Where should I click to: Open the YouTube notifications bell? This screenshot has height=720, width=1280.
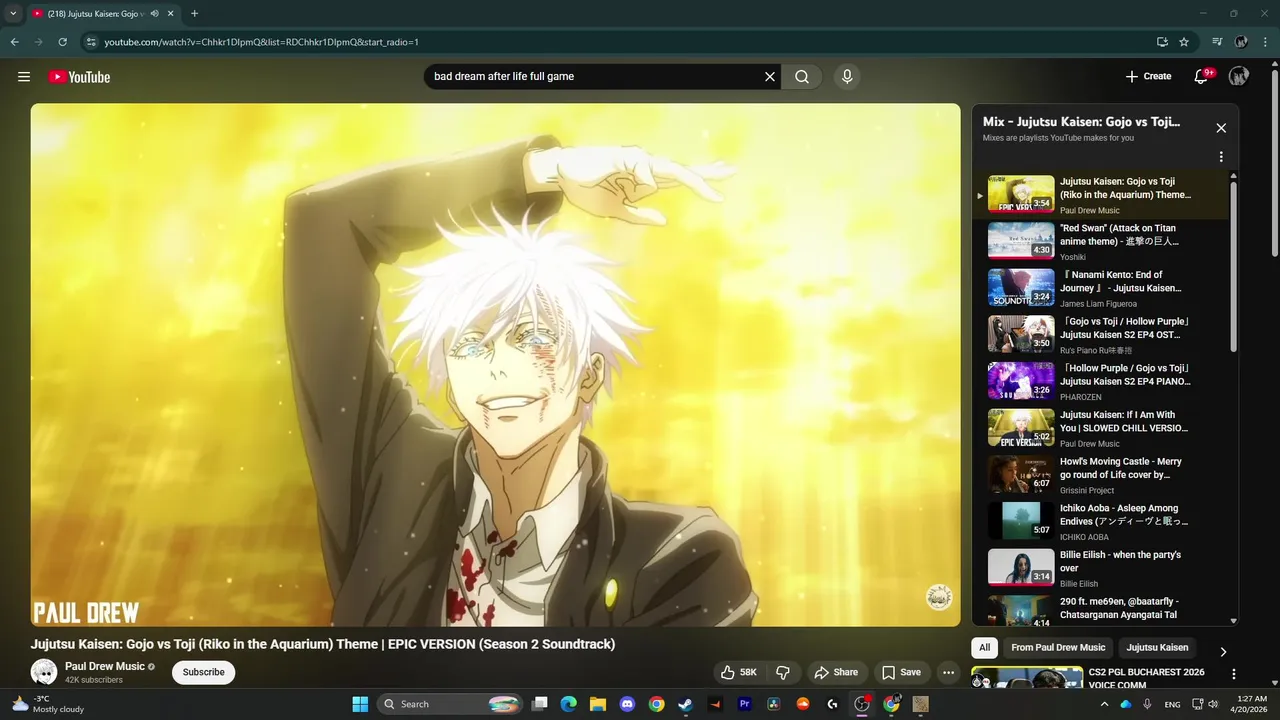1202,77
